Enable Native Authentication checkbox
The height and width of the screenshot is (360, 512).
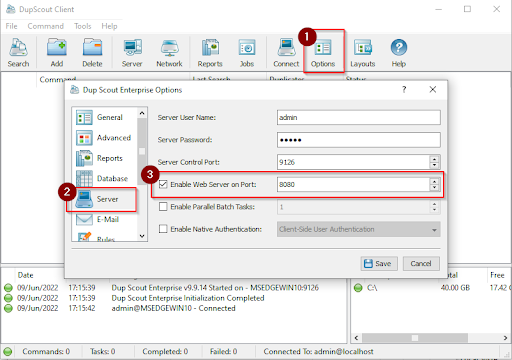[163, 229]
